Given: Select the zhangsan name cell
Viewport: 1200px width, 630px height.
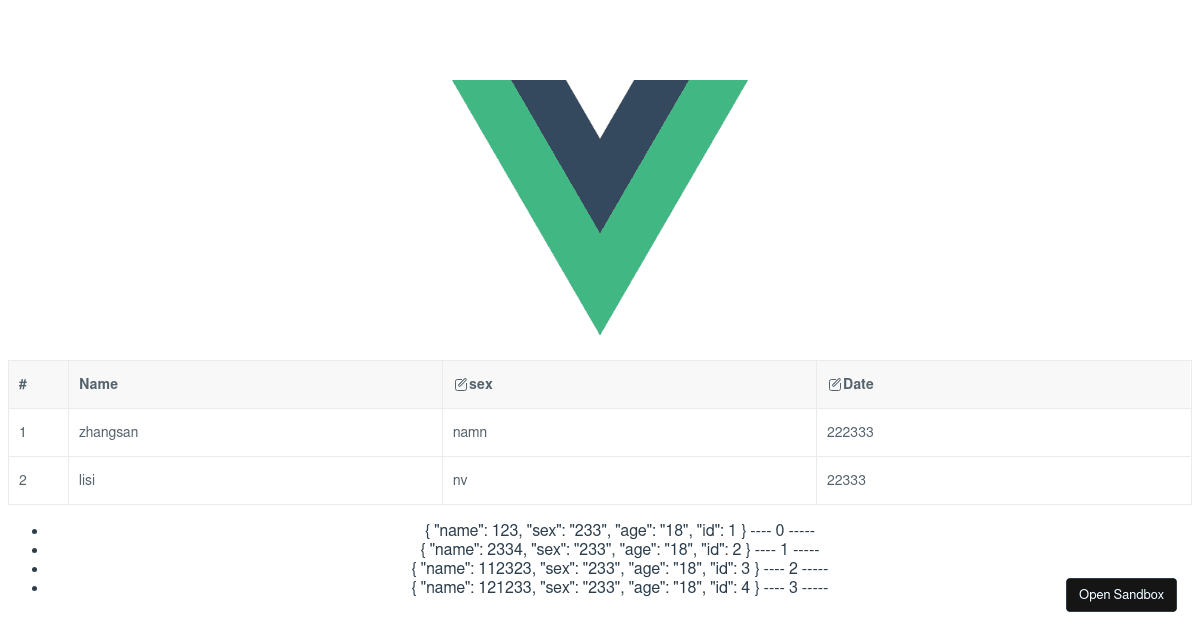Looking at the screenshot, I should pyautogui.click(x=255, y=432).
